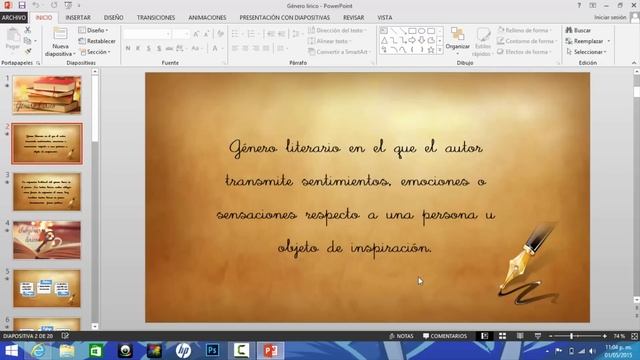Select the rectangle shape in the shapes gallery

coord(412,31)
